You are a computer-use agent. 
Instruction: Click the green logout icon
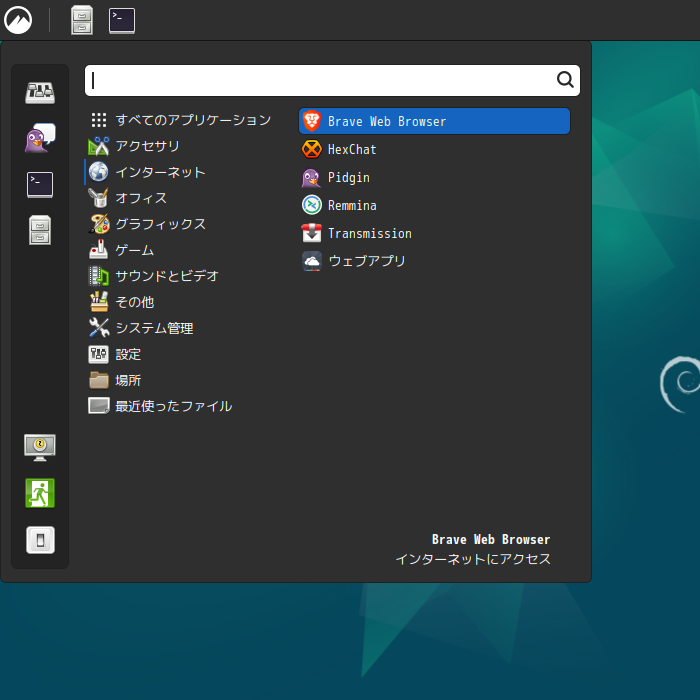[40, 493]
